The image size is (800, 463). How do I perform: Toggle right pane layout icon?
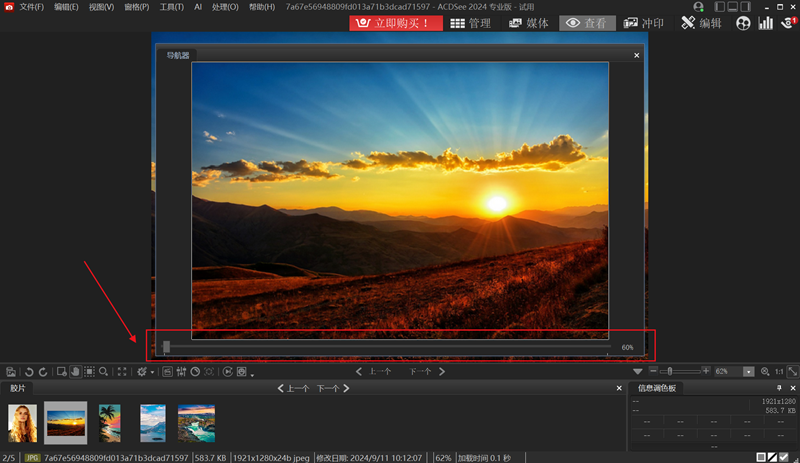(x=746, y=7)
